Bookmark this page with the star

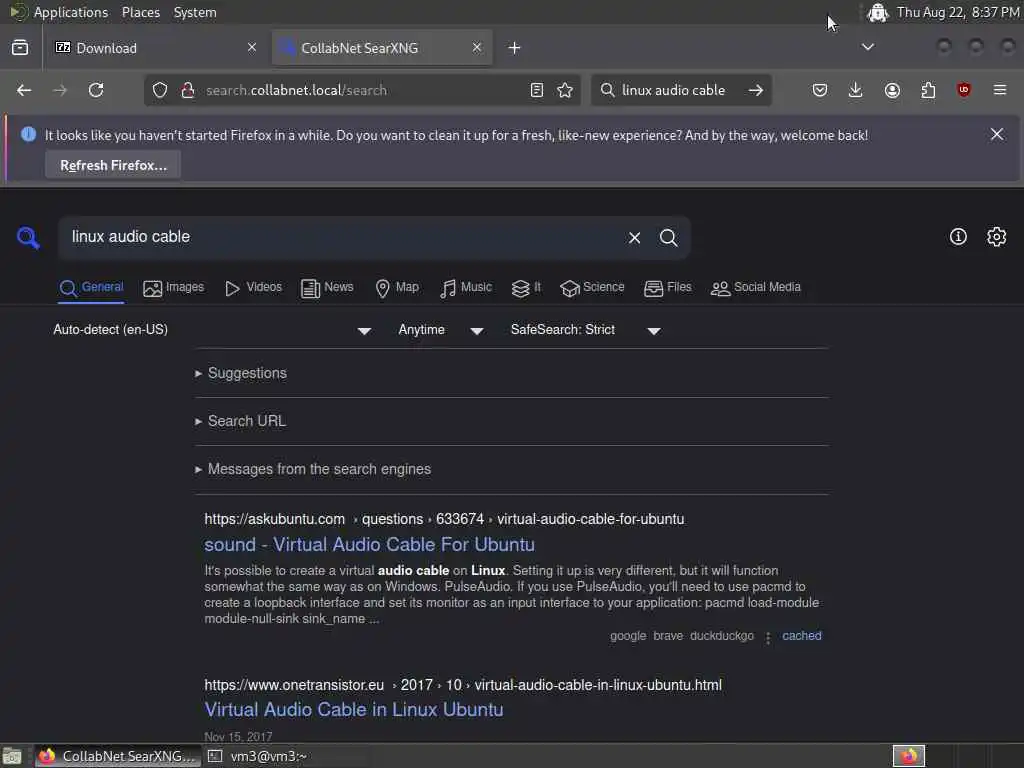tap(565, 90)
